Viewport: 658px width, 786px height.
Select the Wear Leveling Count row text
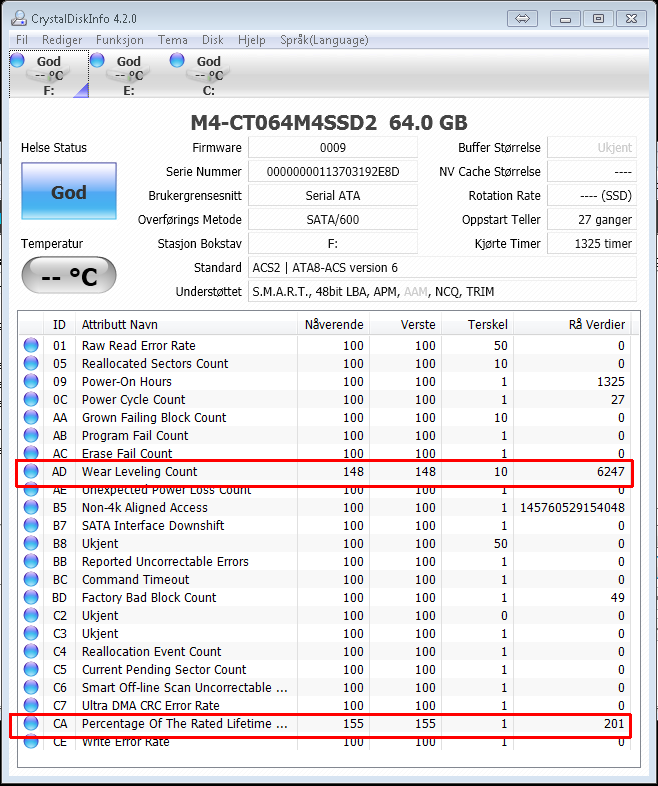pyautogui.click(x=139, y=471)
